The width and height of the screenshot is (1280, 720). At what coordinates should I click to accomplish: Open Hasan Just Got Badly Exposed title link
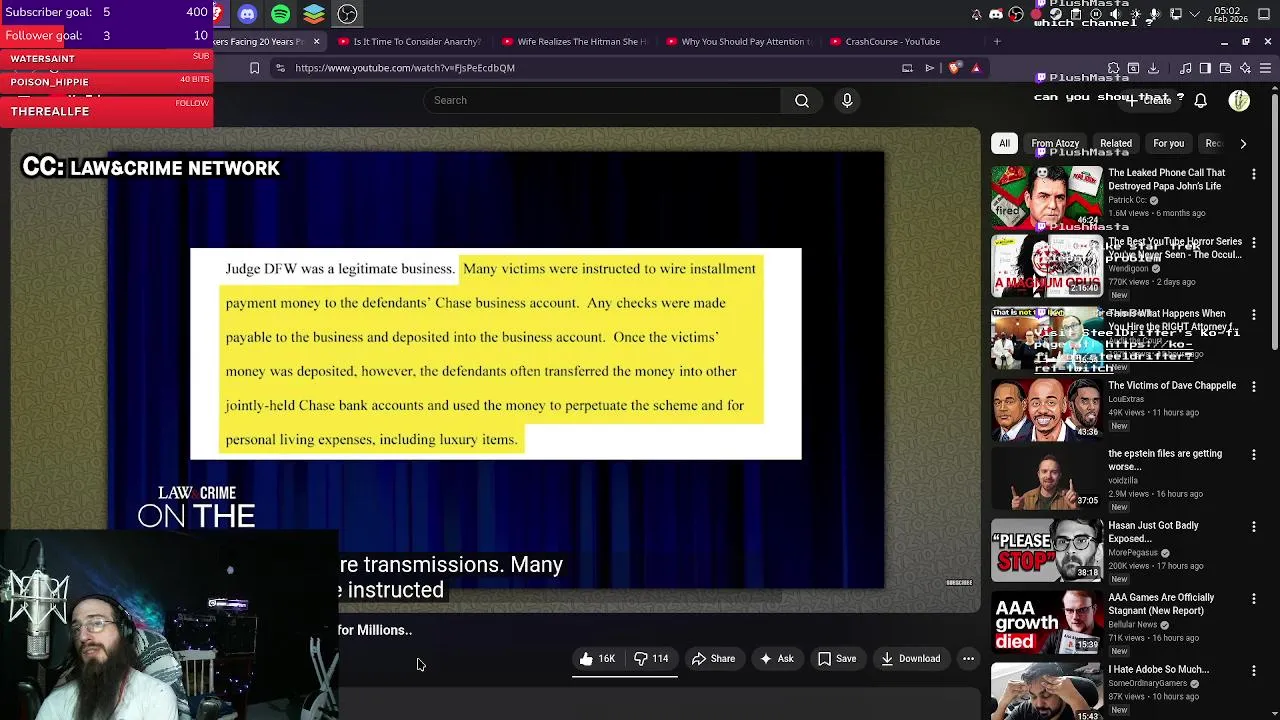coord(1153,532)
